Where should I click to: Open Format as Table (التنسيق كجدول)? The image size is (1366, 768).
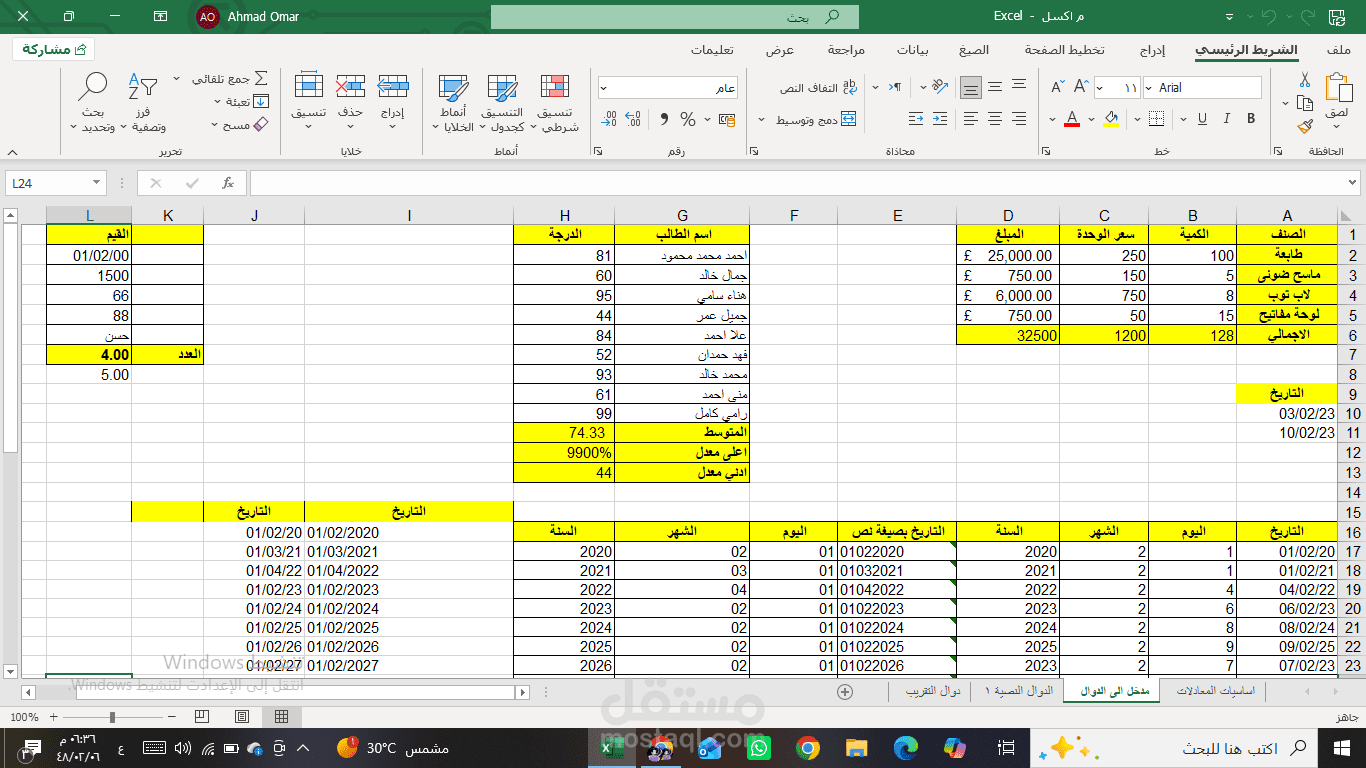click(502, 102)
